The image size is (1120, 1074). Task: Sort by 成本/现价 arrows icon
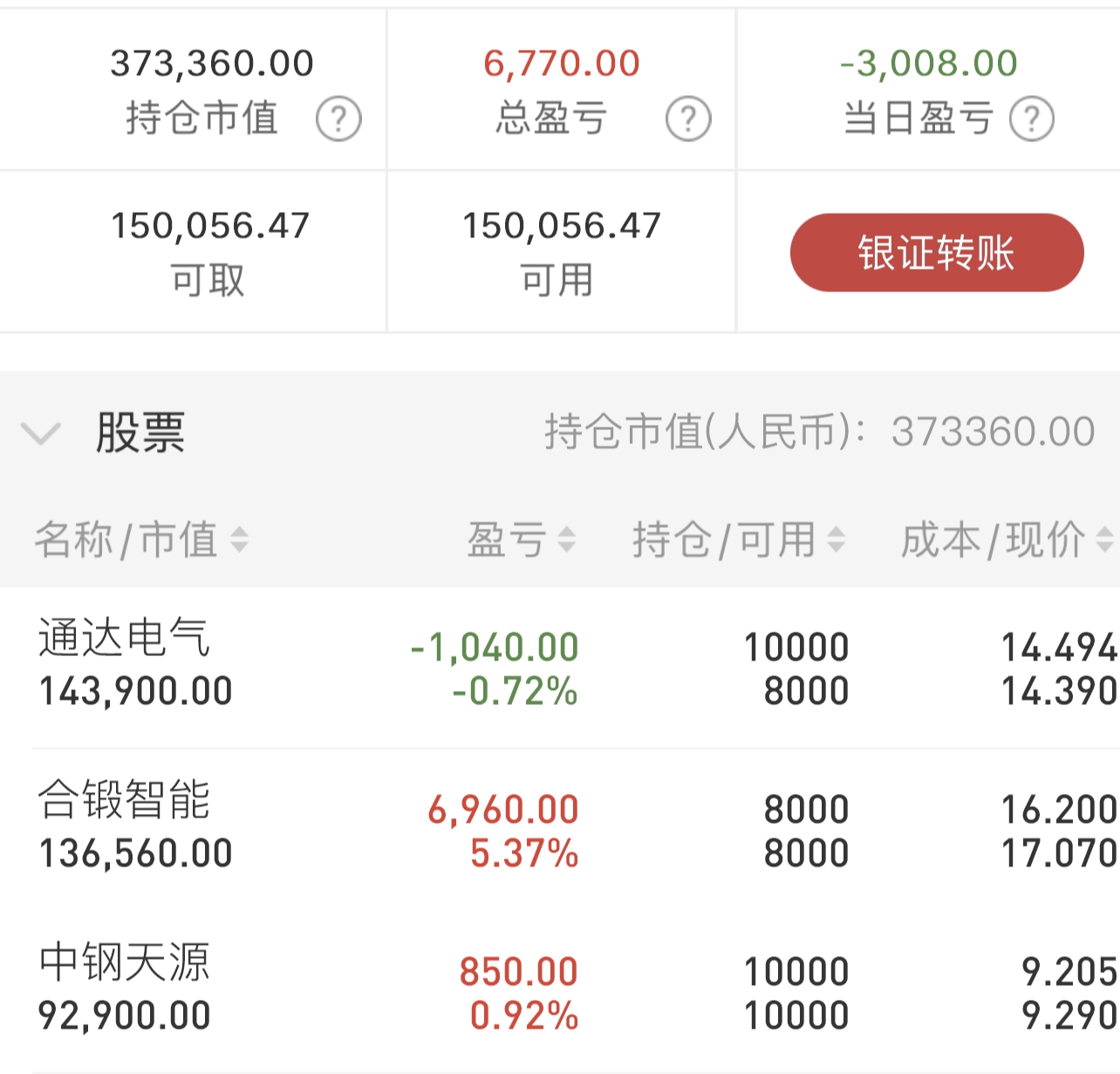click(1104, 540)
